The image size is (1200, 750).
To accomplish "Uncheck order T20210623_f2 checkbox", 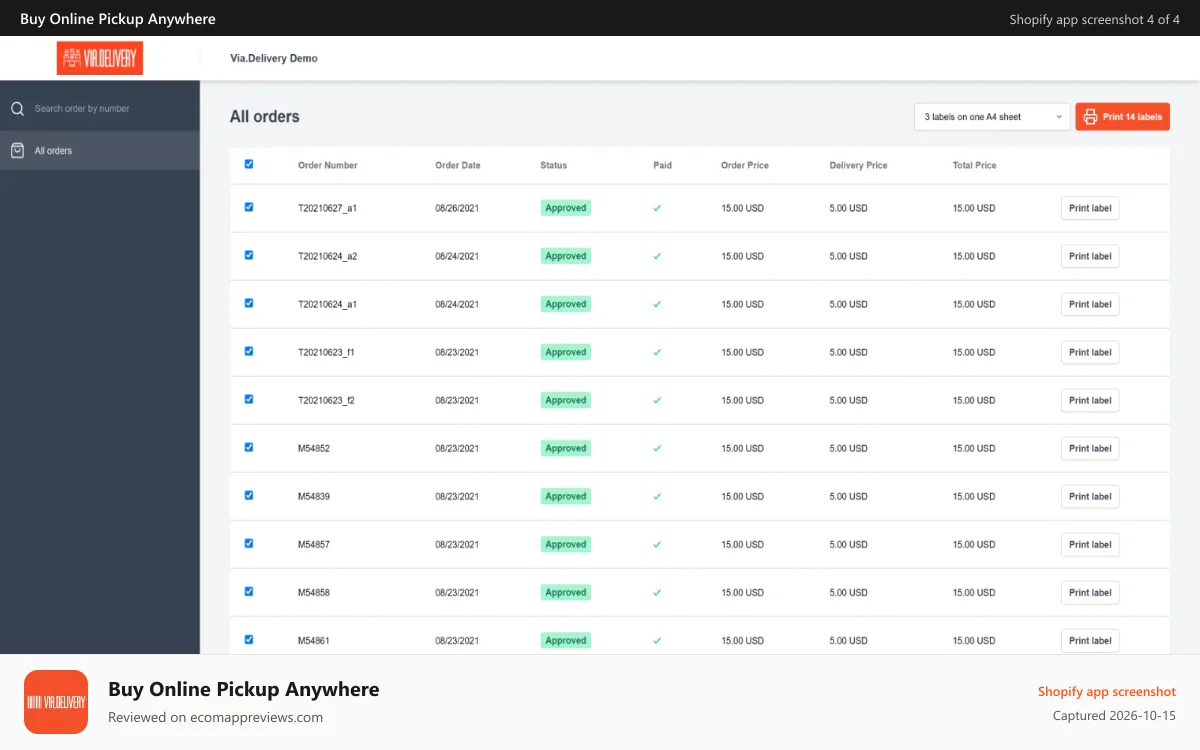I will pos(249,399).
